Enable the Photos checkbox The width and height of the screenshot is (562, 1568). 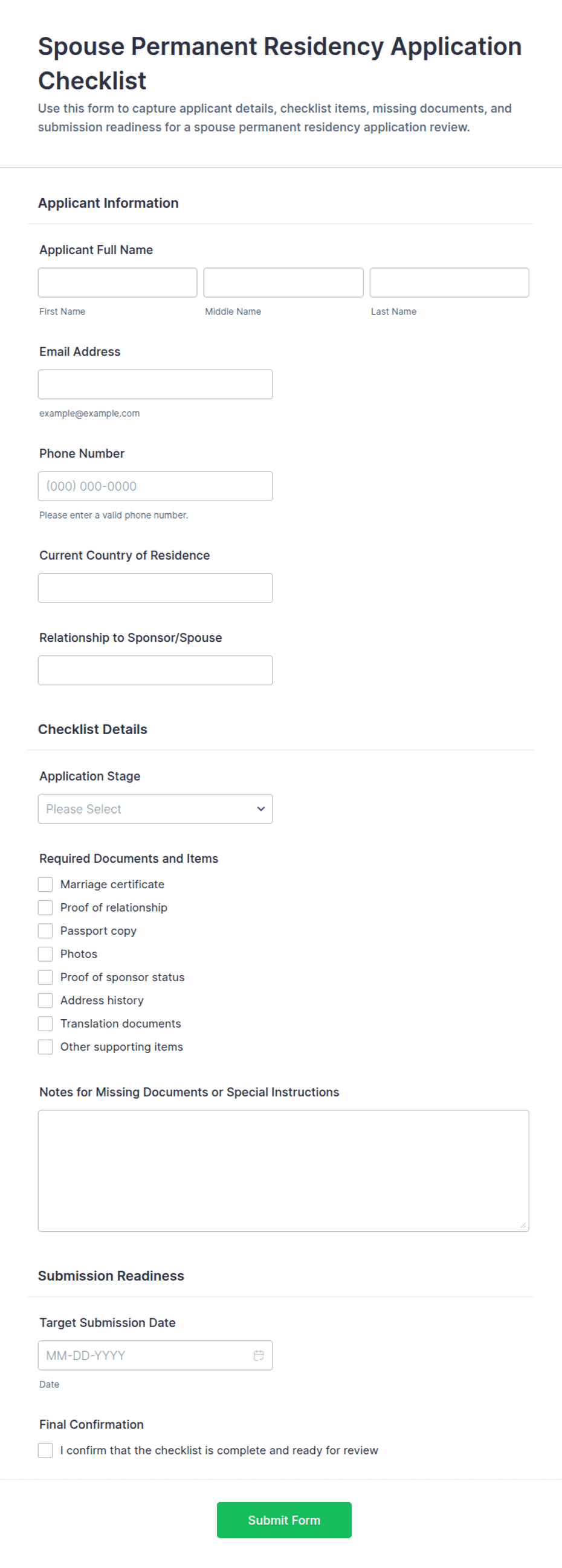pos(45,953)
